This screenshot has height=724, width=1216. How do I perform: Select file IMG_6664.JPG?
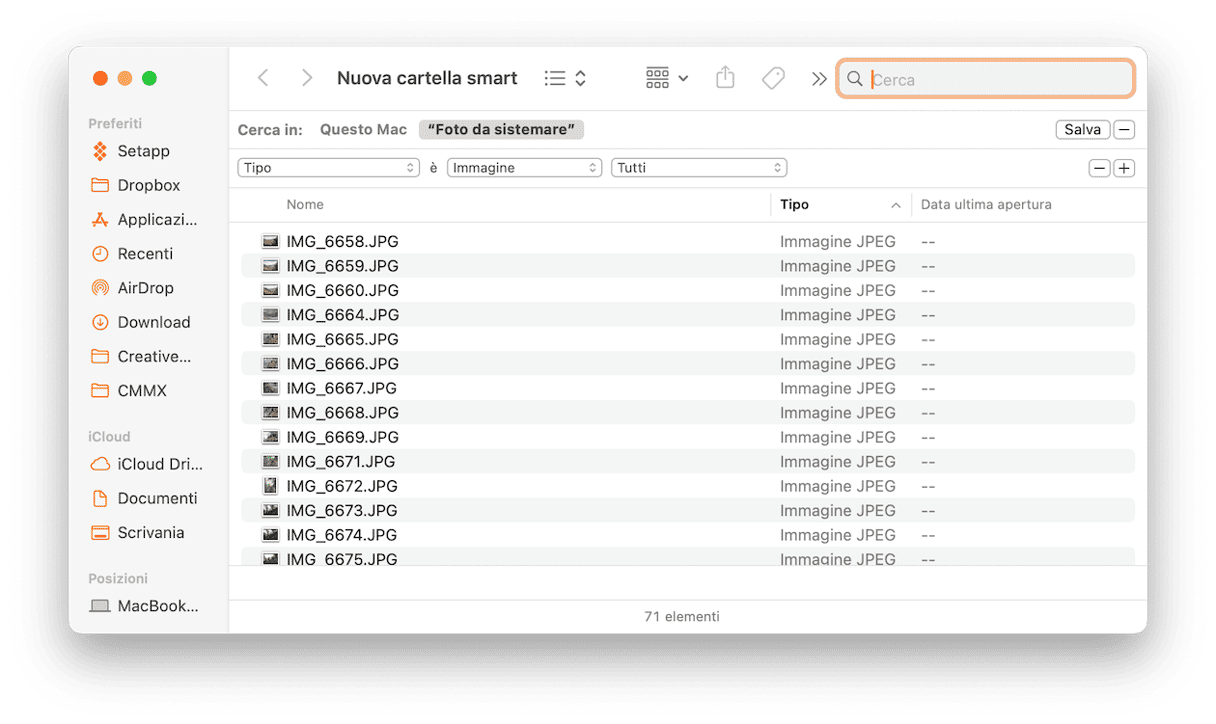(688, 315)
